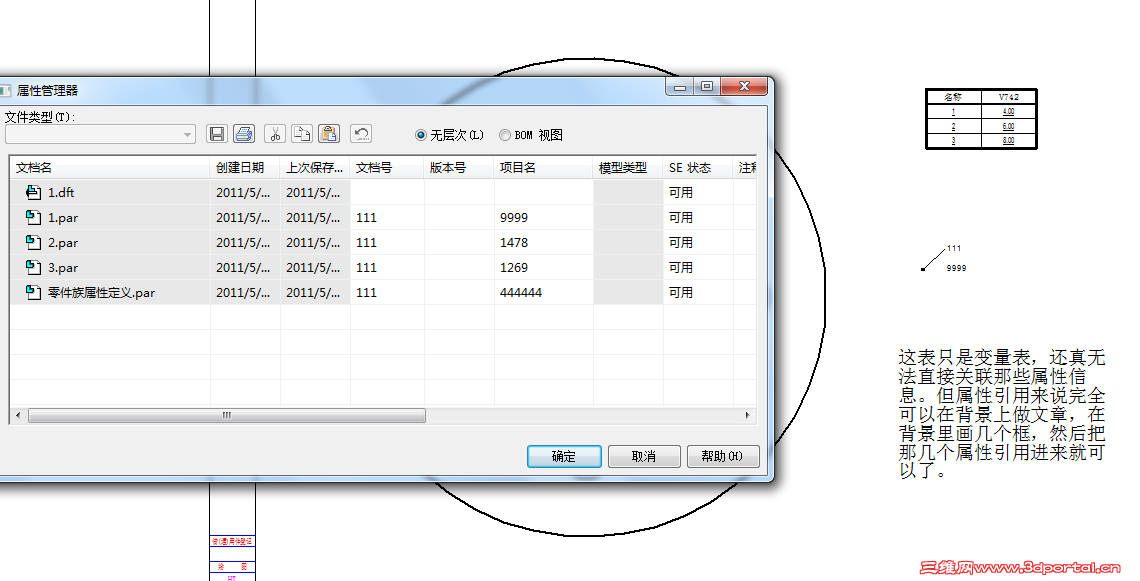The width and height of the screenshot is (1140, 581).
Task: Maximize the 属性管理器 dialog
Action: tap(707, 87)
